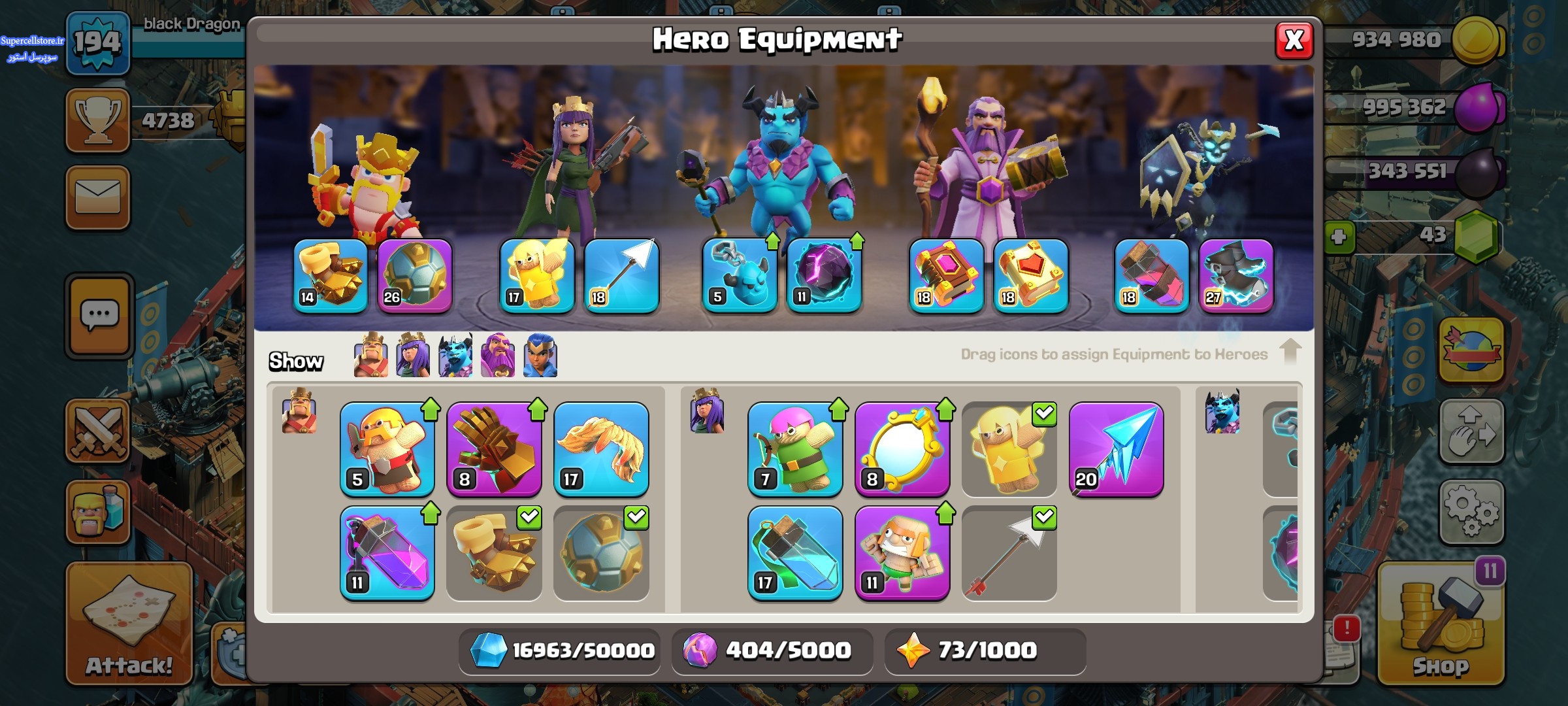1568x706 pixels.
Task: Click the gray arrow beside drag hint text
Action: click(1290, 351)
